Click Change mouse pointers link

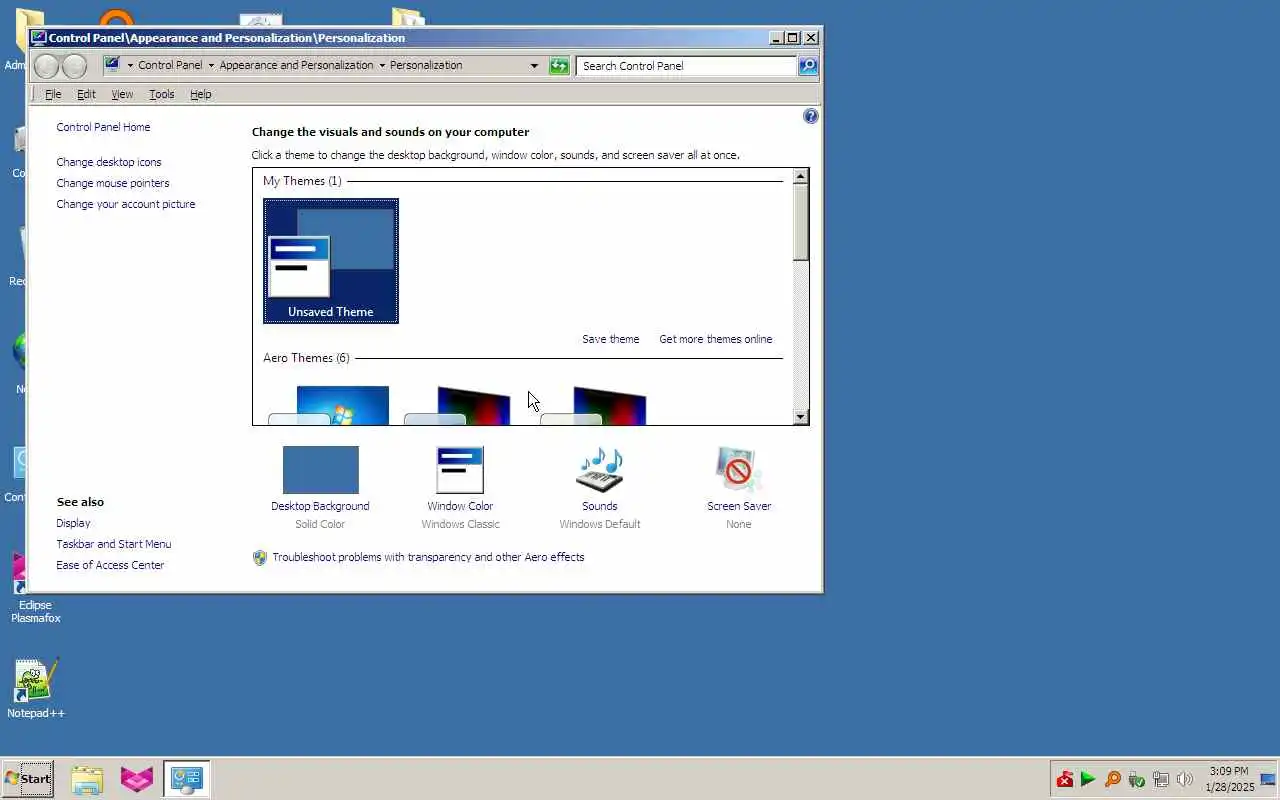click(x=113, y=183)
